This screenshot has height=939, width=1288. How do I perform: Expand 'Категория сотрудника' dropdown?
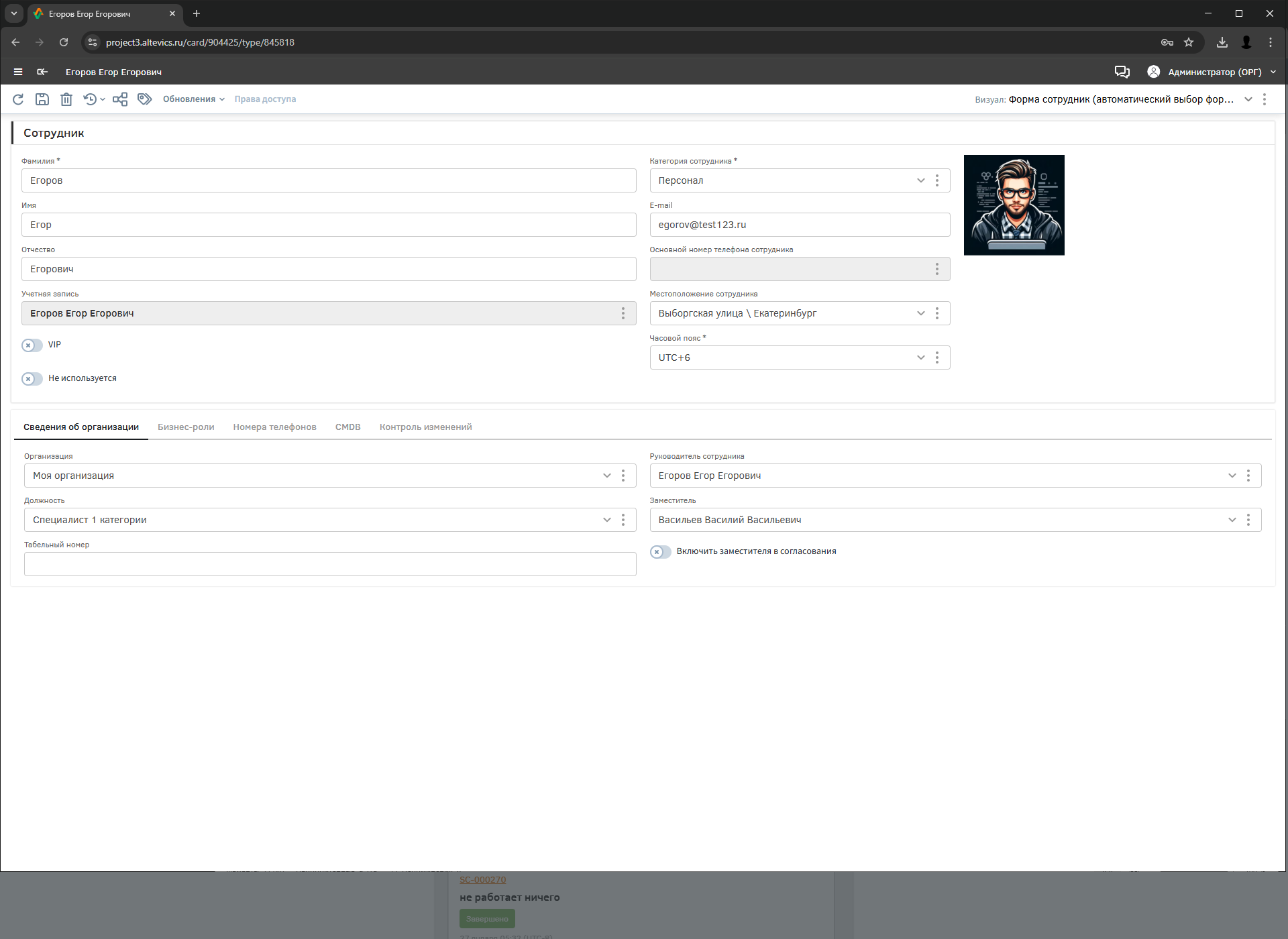920,180
